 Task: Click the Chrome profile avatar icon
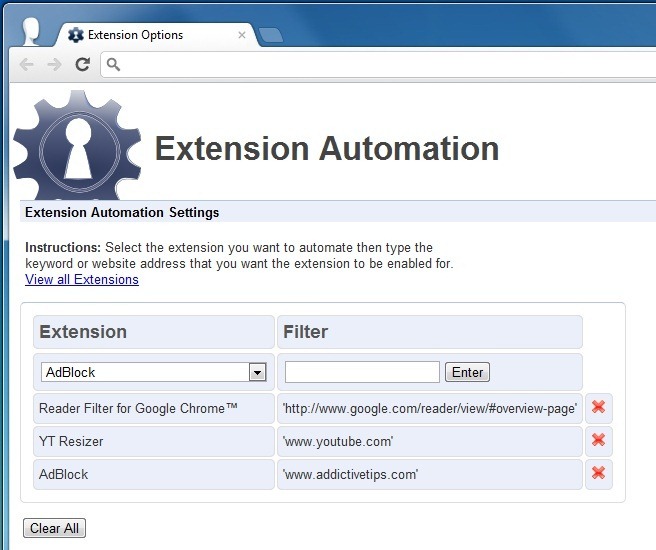[31, 31]
